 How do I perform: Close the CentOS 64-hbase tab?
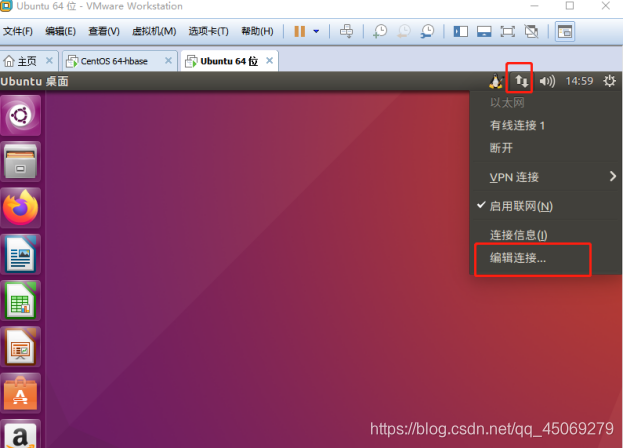point(168,60)
